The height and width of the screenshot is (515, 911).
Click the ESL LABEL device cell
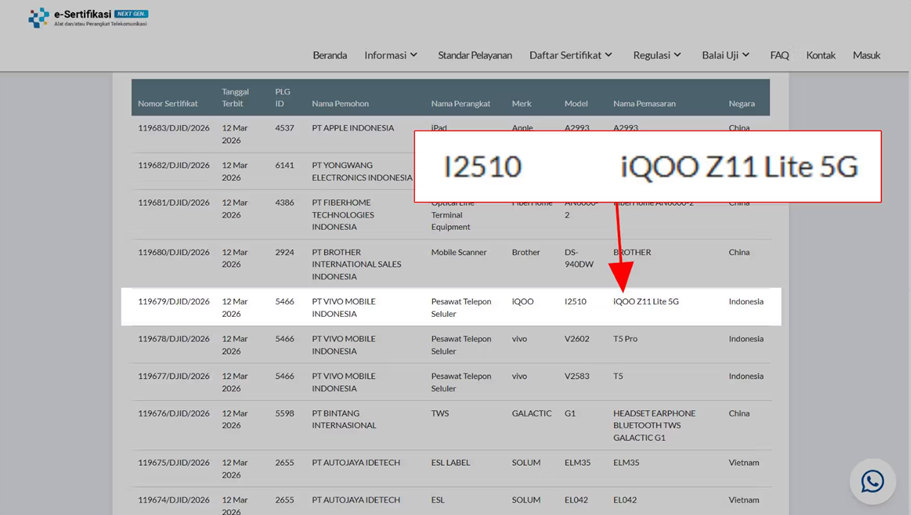coord(450,463)
